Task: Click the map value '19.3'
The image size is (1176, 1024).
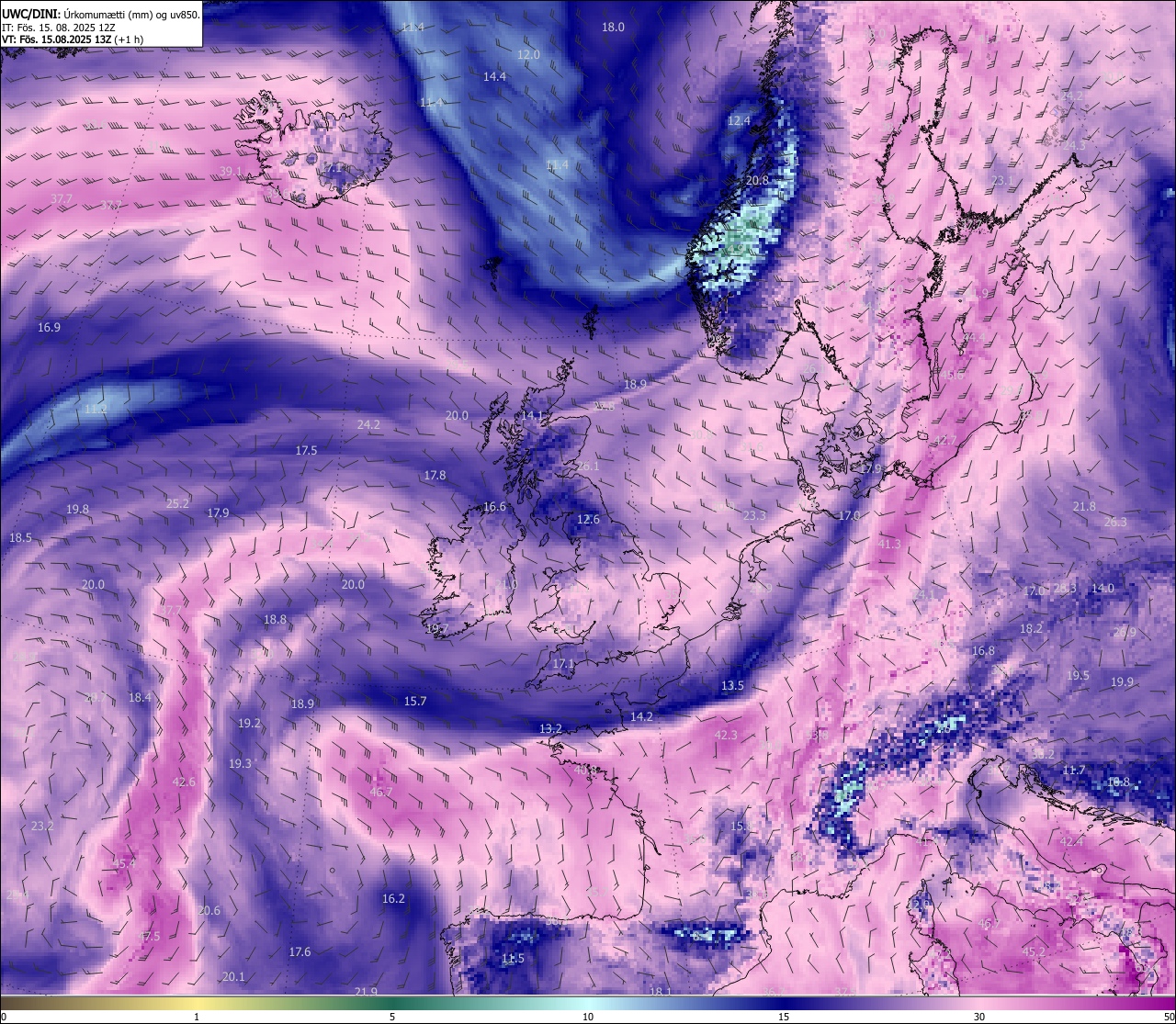Action: tap(240, 764)
